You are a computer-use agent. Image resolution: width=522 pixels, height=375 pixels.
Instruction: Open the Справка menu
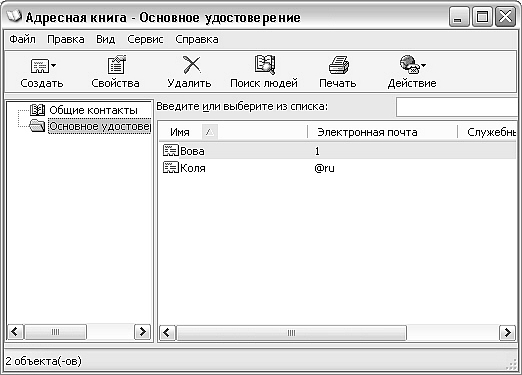pyautogui.click(x=197, y=39)
